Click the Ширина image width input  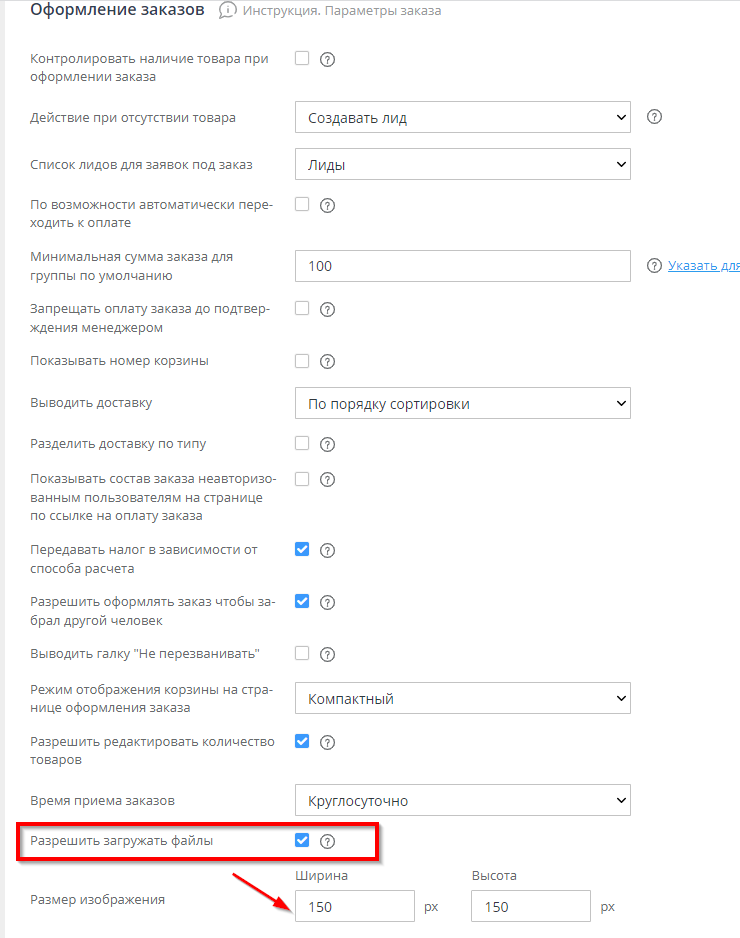[355, 906]
